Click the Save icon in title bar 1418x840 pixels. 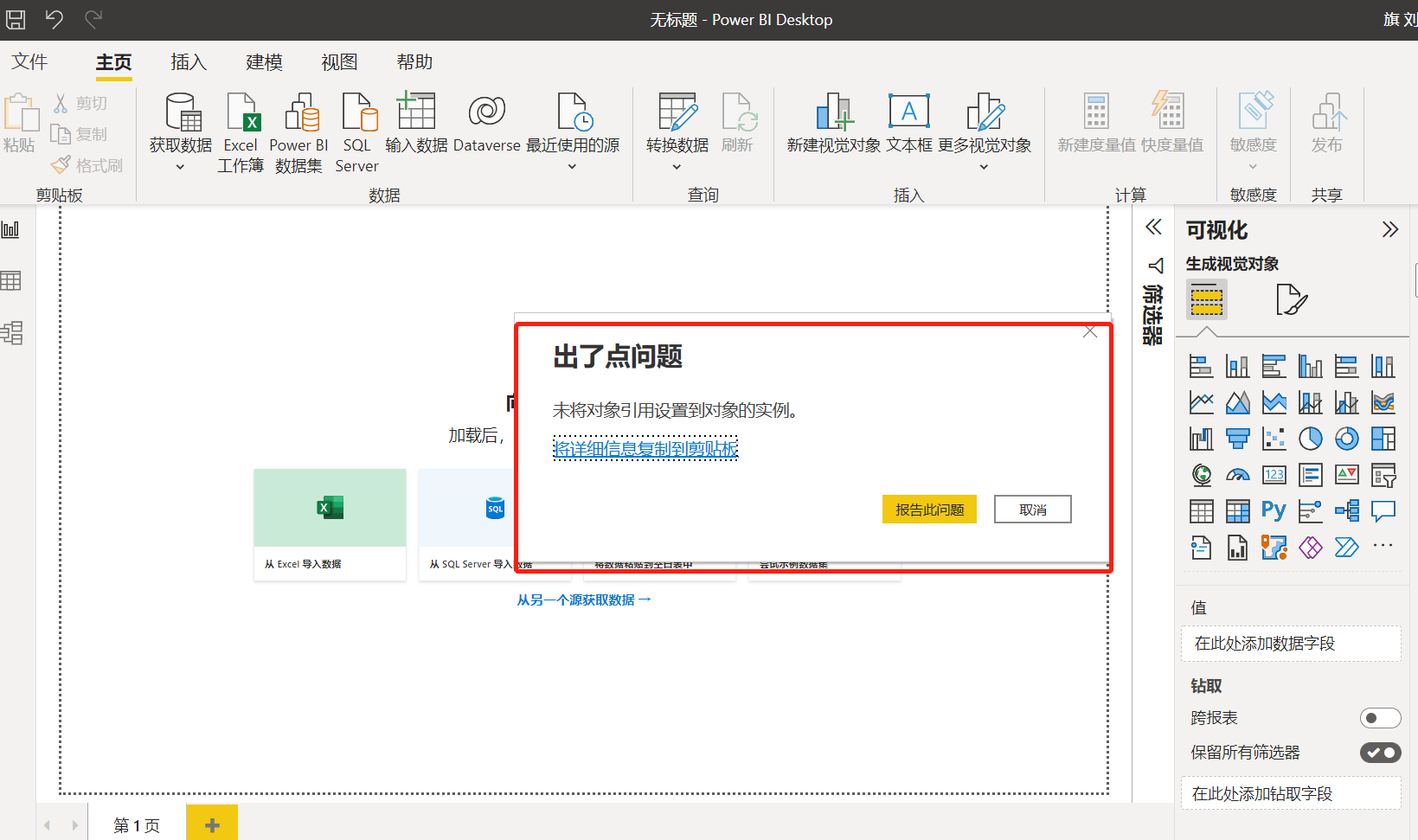pos(16,19)
